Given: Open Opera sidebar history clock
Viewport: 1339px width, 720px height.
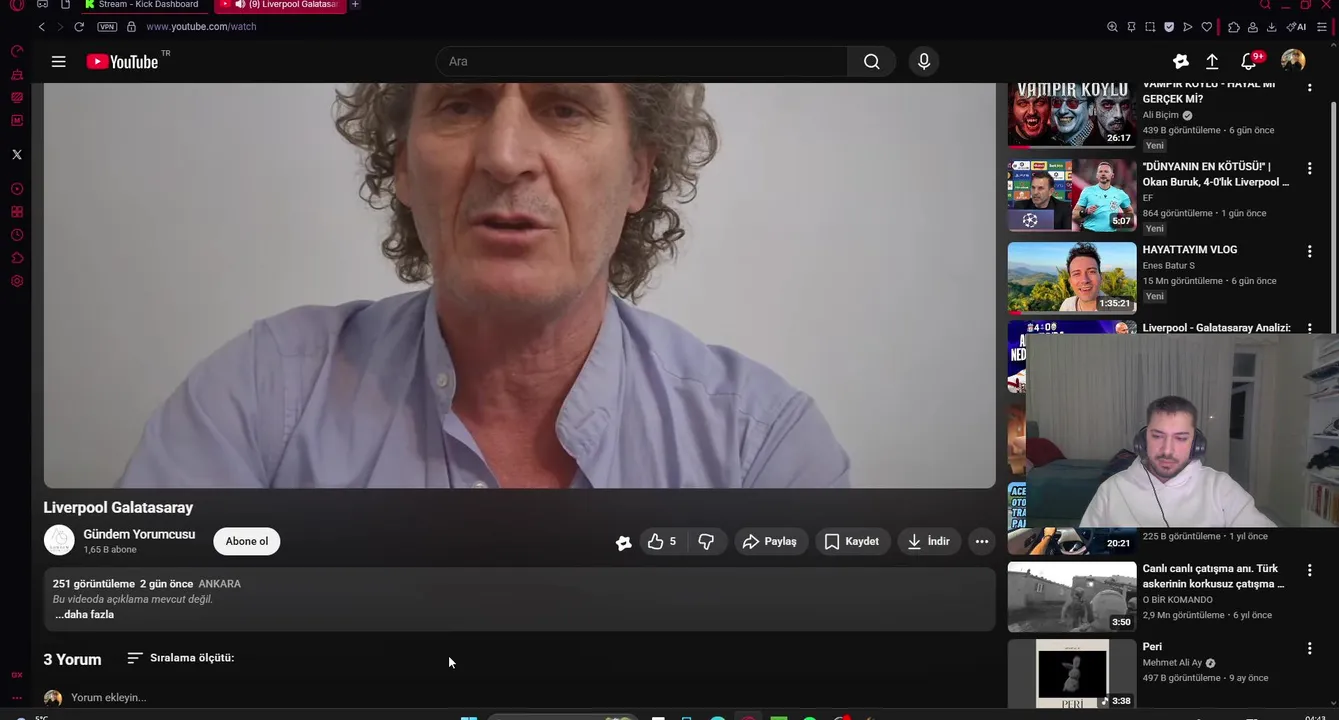Looking at the screenshot, I should (x=17, y=235).
